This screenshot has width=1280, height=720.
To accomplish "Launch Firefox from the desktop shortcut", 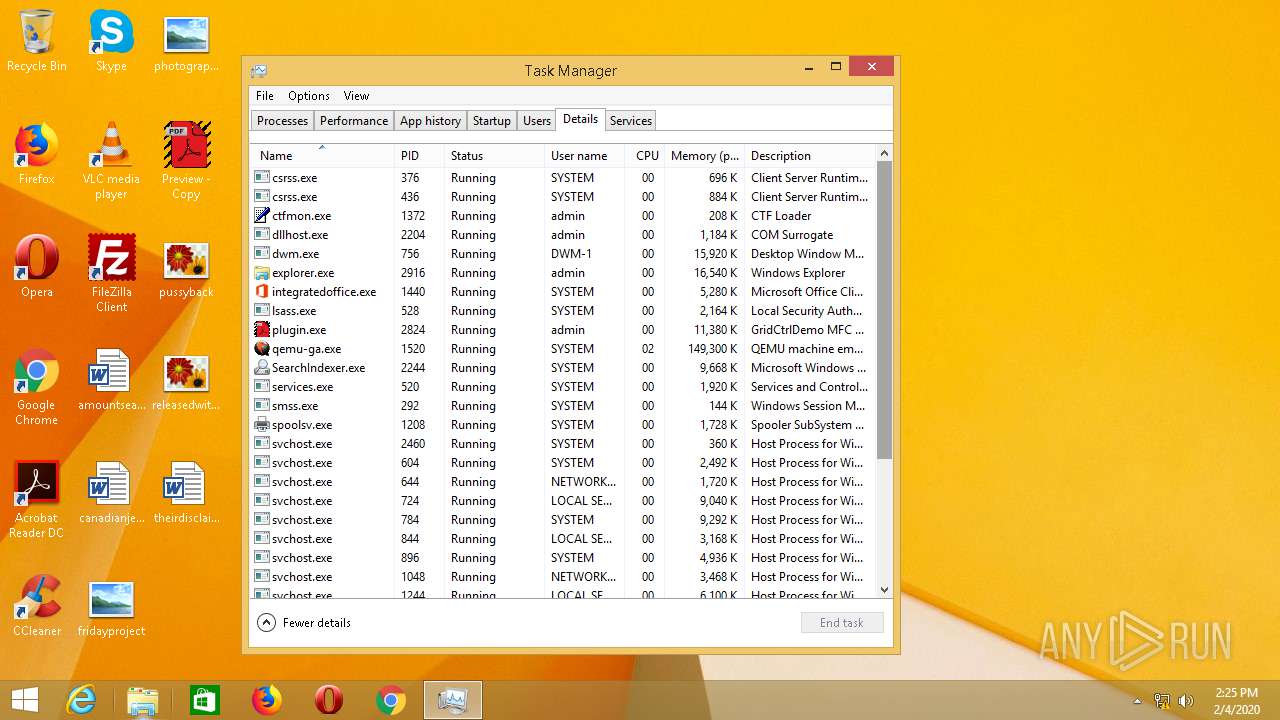I will click(x=36, y=154).
